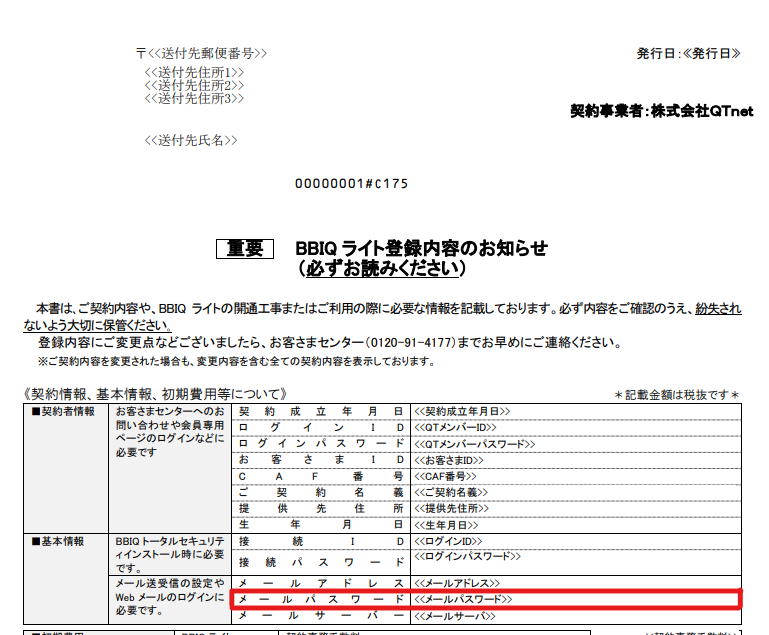Click the 接続パスワード label cell
The image size is (769, 635).
(x=321, y=562)
